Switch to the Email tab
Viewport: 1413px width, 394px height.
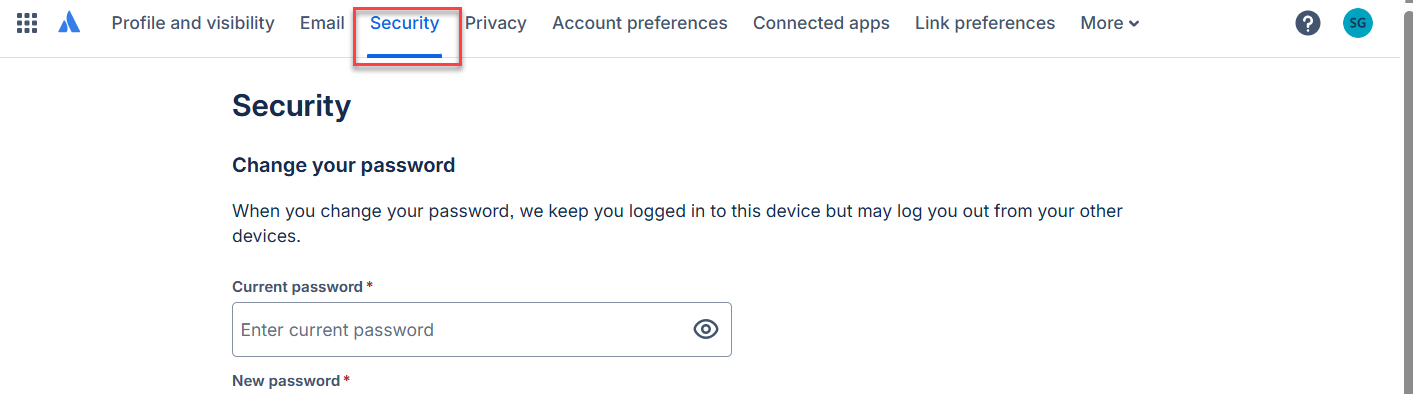click(x=322, y=23)
